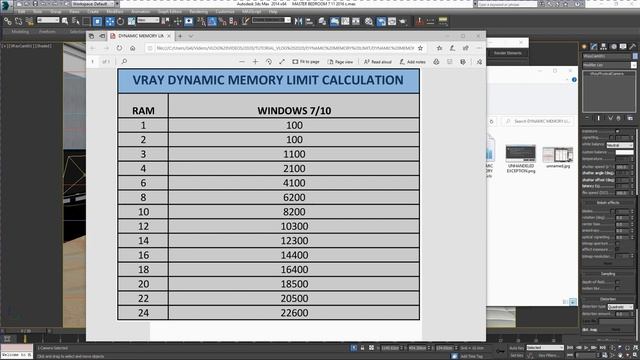Click the Render Elements tab button
640x360 pixels.
[x=507, y=53]
